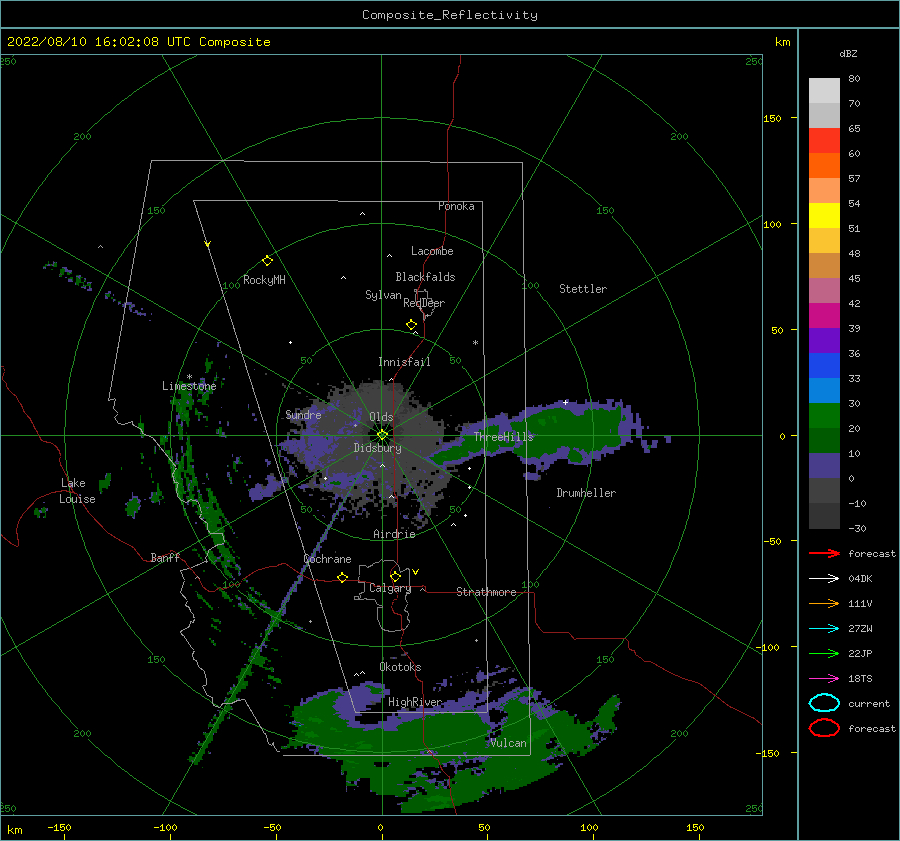900x841 pixels.
Task: Click the Banff label
Action: (165, 557)
